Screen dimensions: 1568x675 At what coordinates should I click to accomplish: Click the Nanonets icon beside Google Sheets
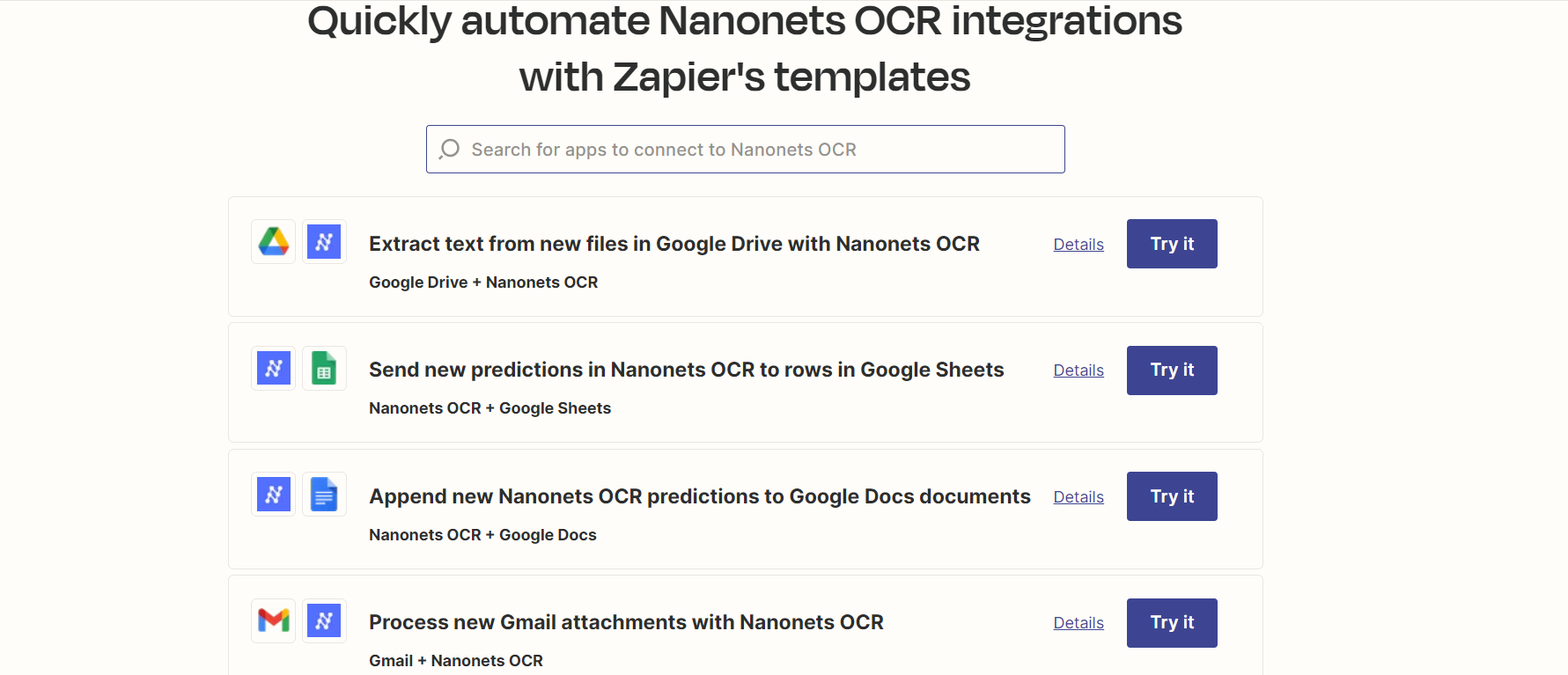(274, 368)
